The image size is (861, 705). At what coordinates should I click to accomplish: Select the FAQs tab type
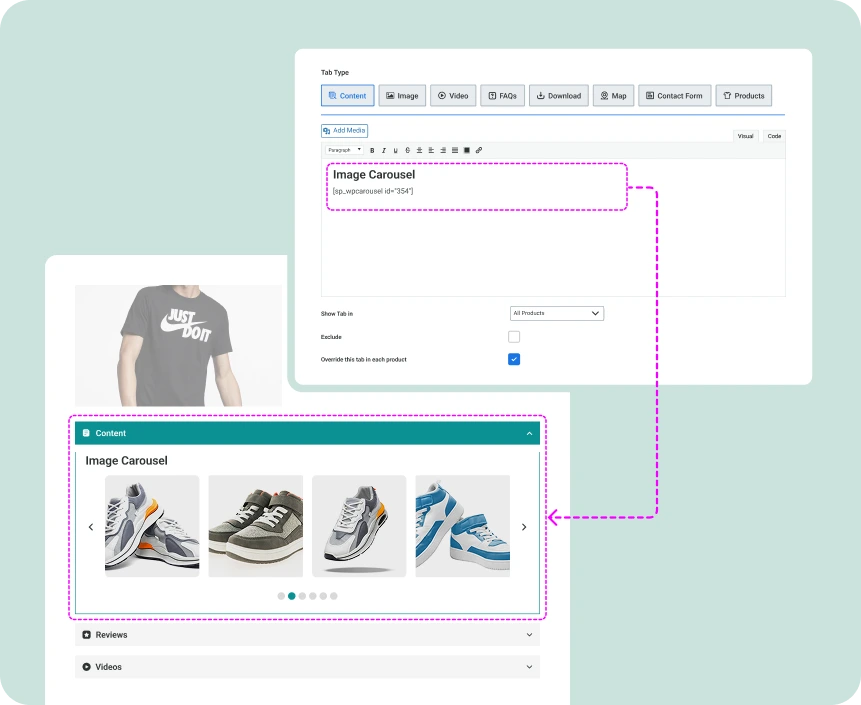tap(502, 96)
